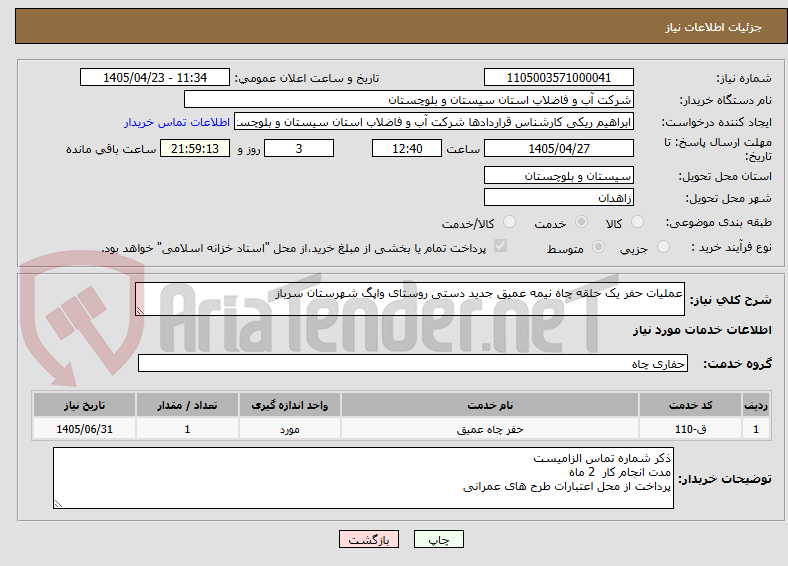Select the خدمت radio button
Image resolution: width=788 pixels, height=566 pixels.
[x=581, y=222]
